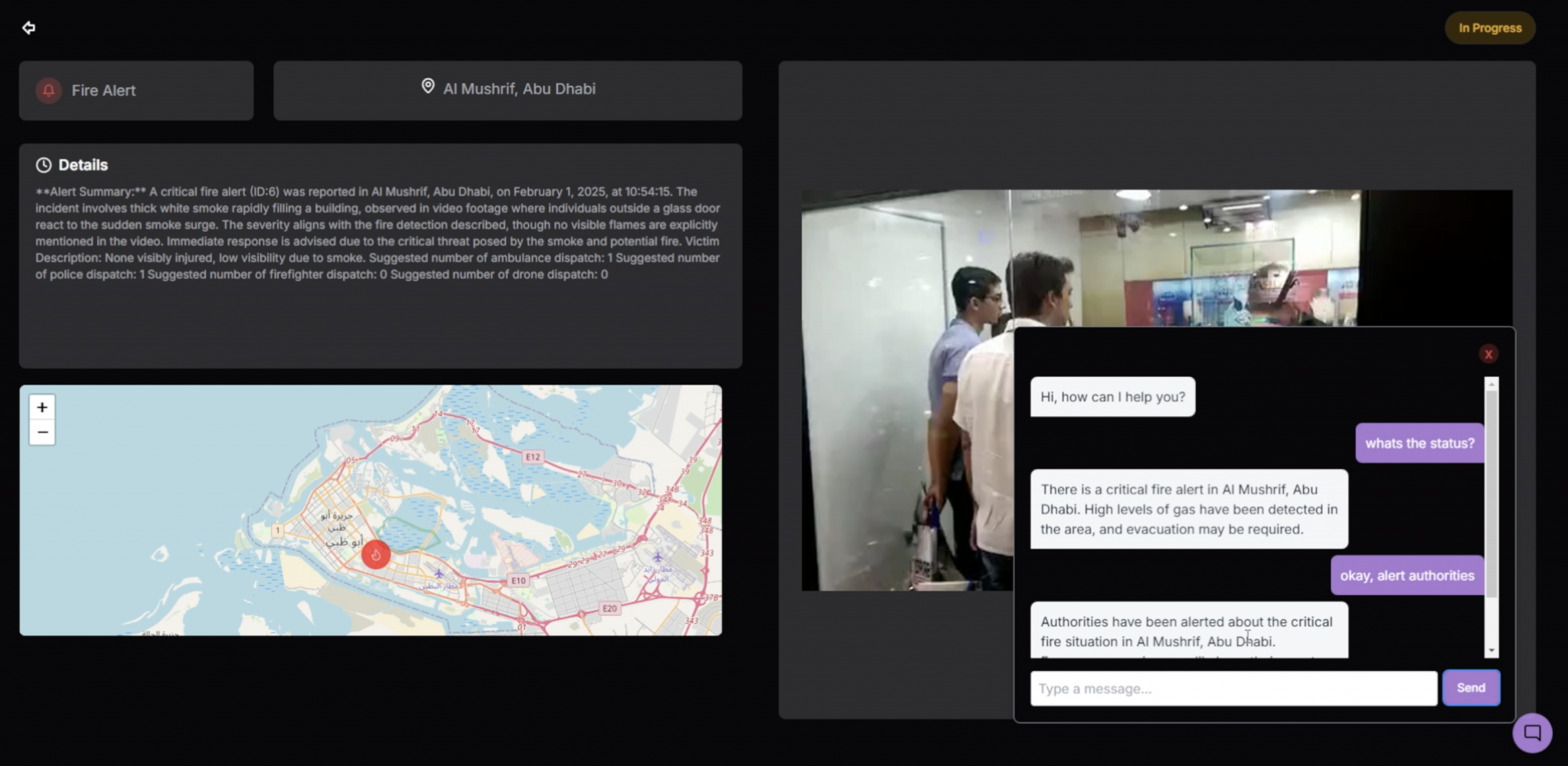Select the "whats the status?" message
The height and width of the screenshot is (766, 1568).
pyautogui.click(x=1419, y=444)
